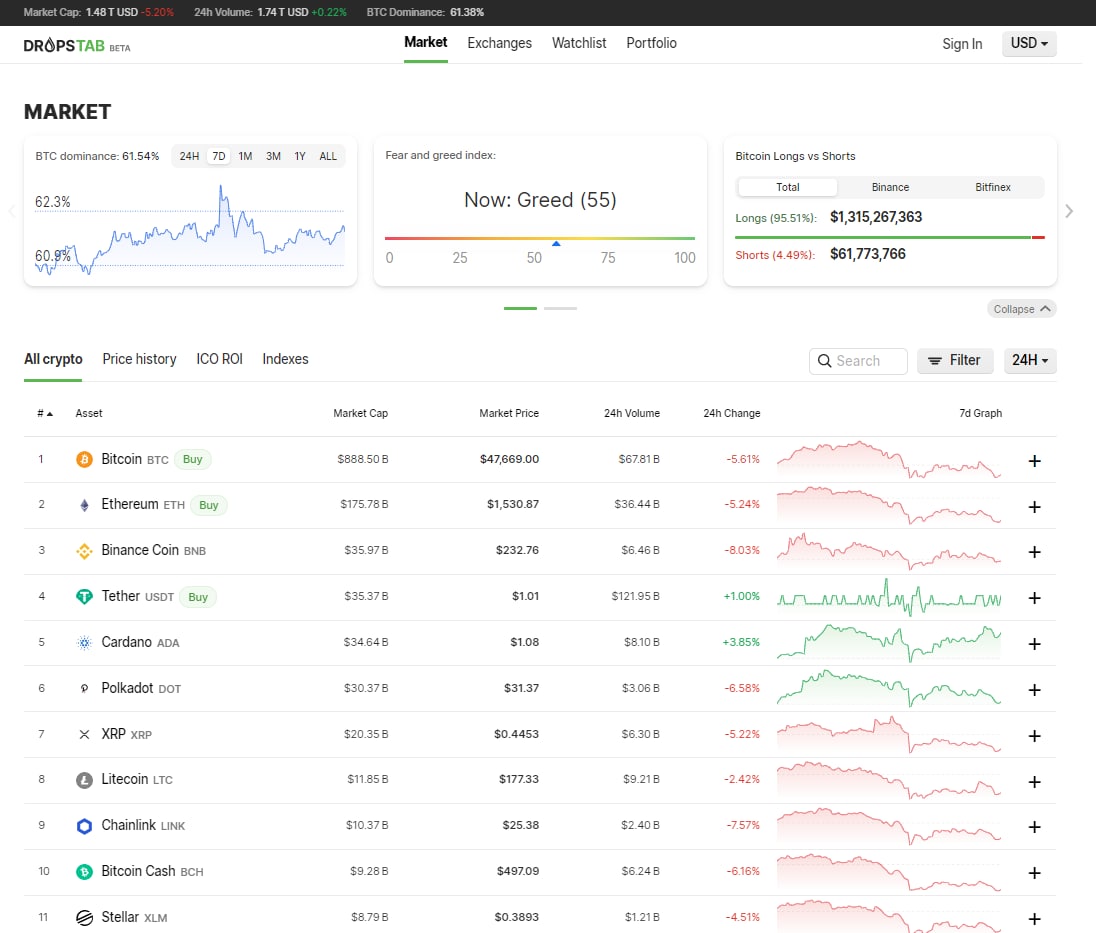Switch Longs vs Shorts to Binance
This screenshot has width=1096, height=933.
tap(890, 187)
